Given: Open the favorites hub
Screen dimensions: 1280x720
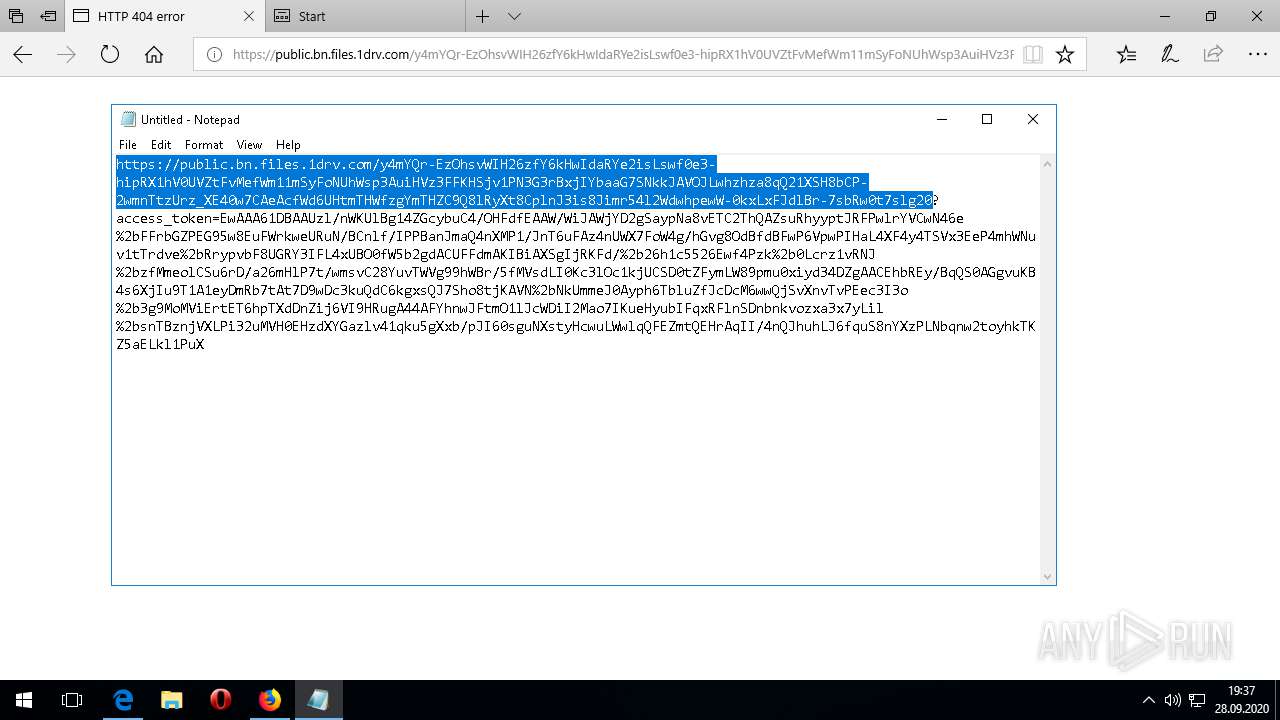Looking at the screenshot, I should [x=1126, y=55].
